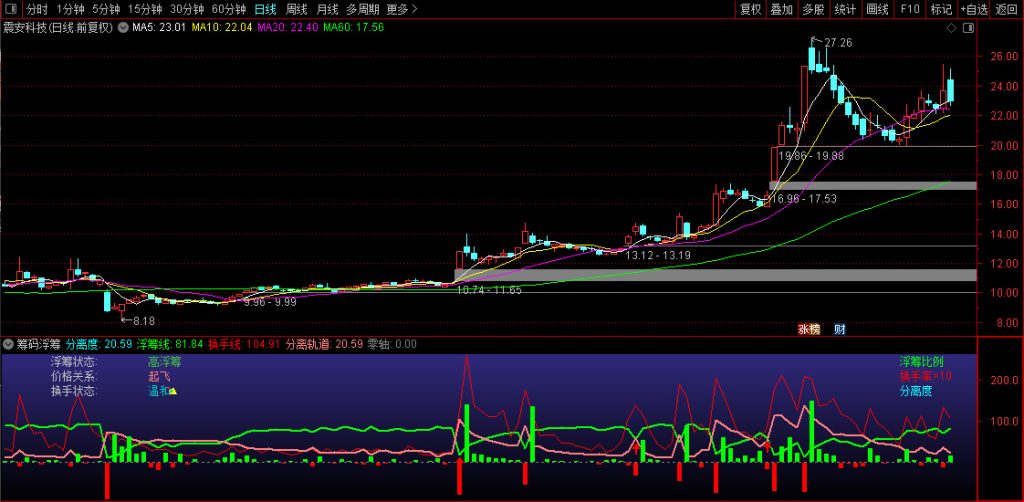Toggle 叠加 overlay comparison
The width and height of the screenshot is (1024, 502).
782,9
